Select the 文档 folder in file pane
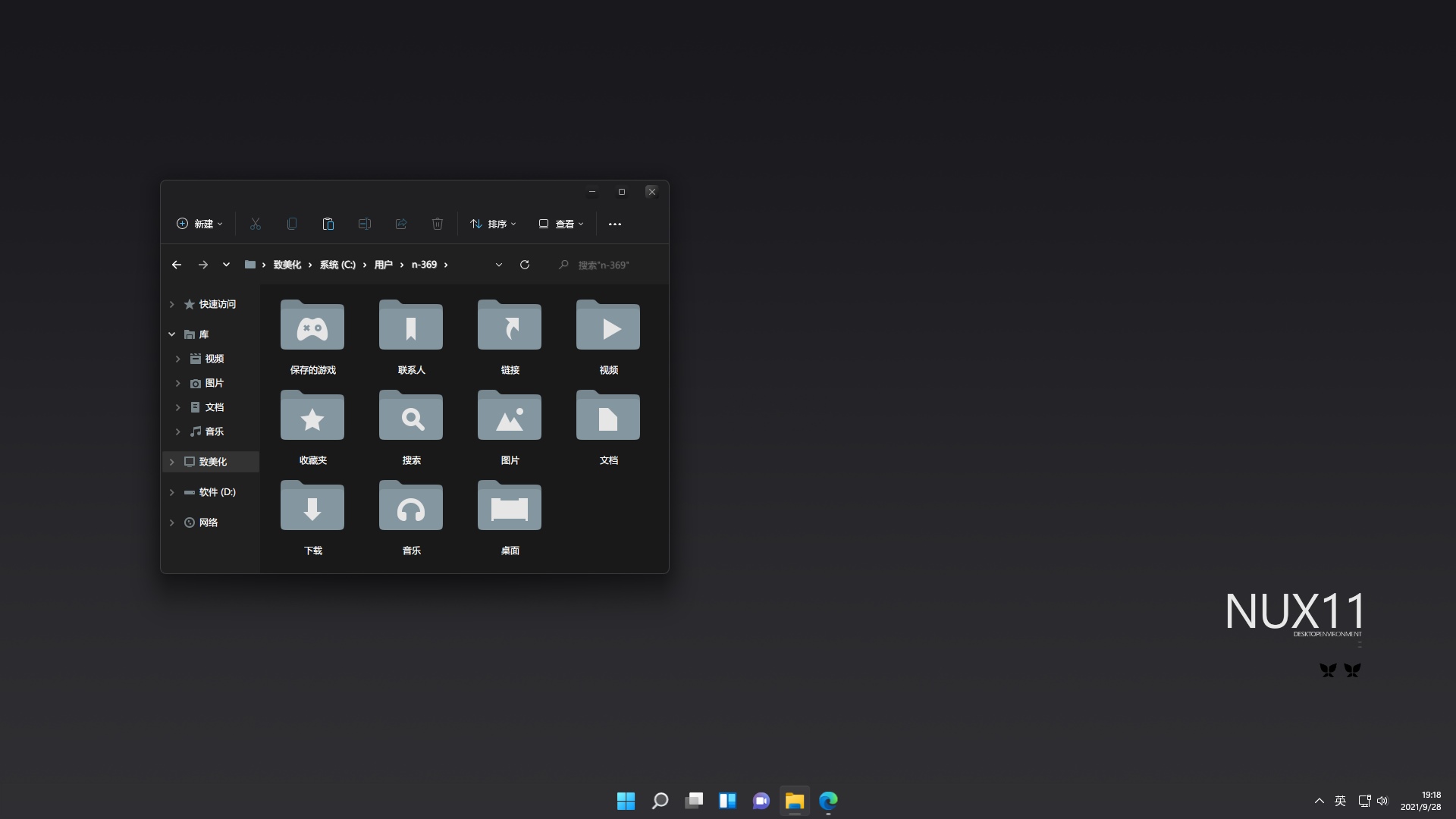The image size is (1456, 819). pos(608,427)
